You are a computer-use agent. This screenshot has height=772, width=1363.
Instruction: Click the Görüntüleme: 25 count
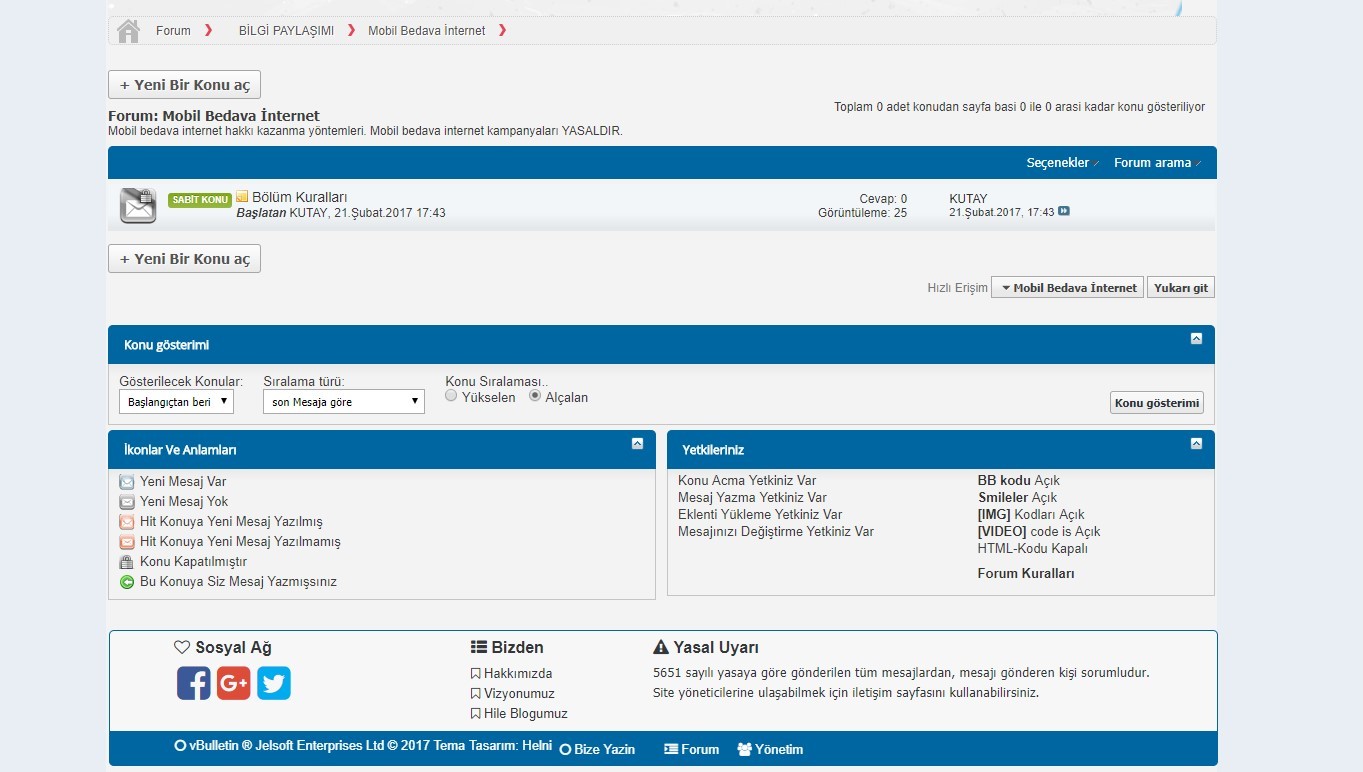(862, 213)
